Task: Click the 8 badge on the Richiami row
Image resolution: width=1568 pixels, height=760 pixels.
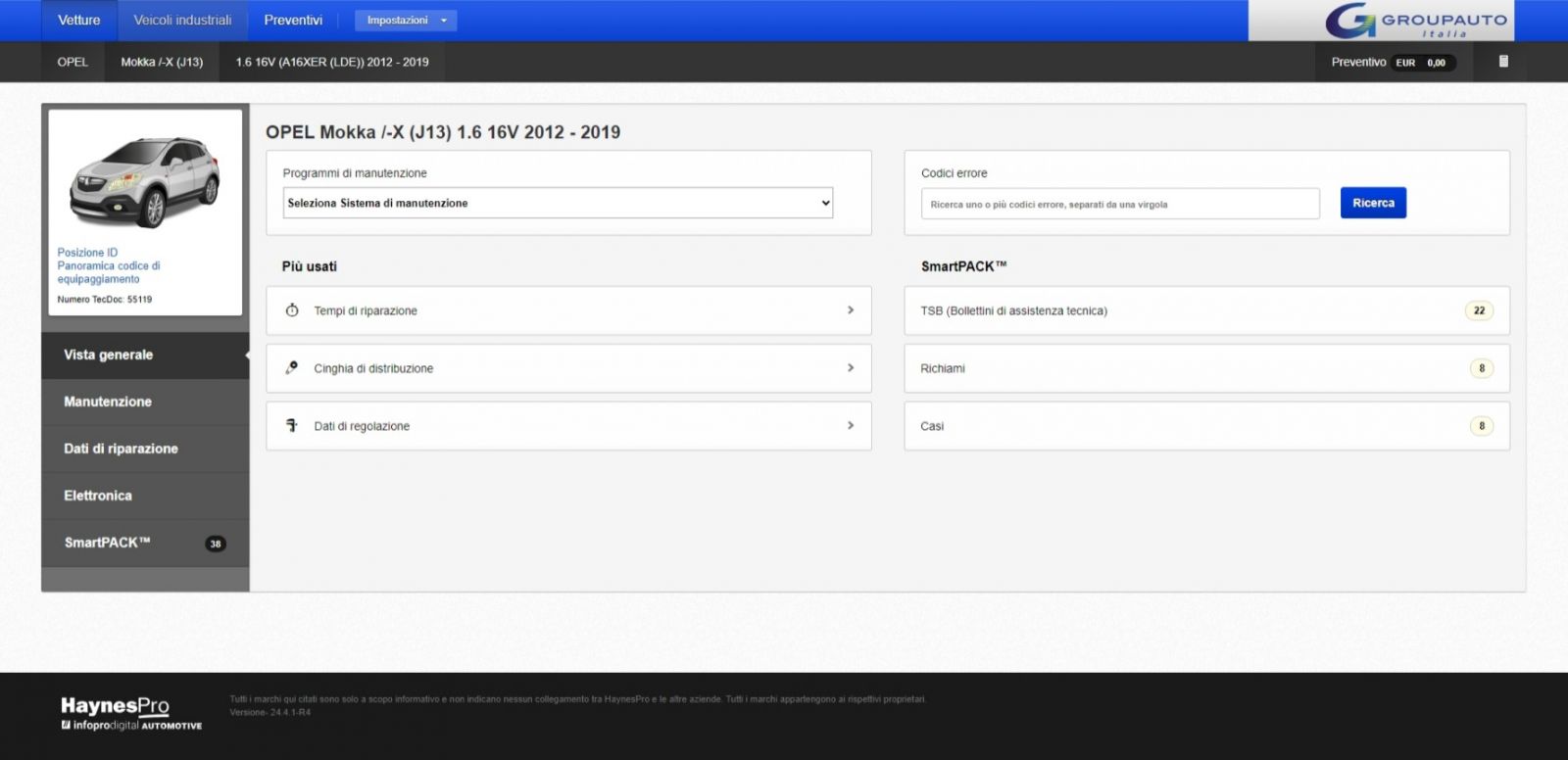Action: pos(1482,368)
